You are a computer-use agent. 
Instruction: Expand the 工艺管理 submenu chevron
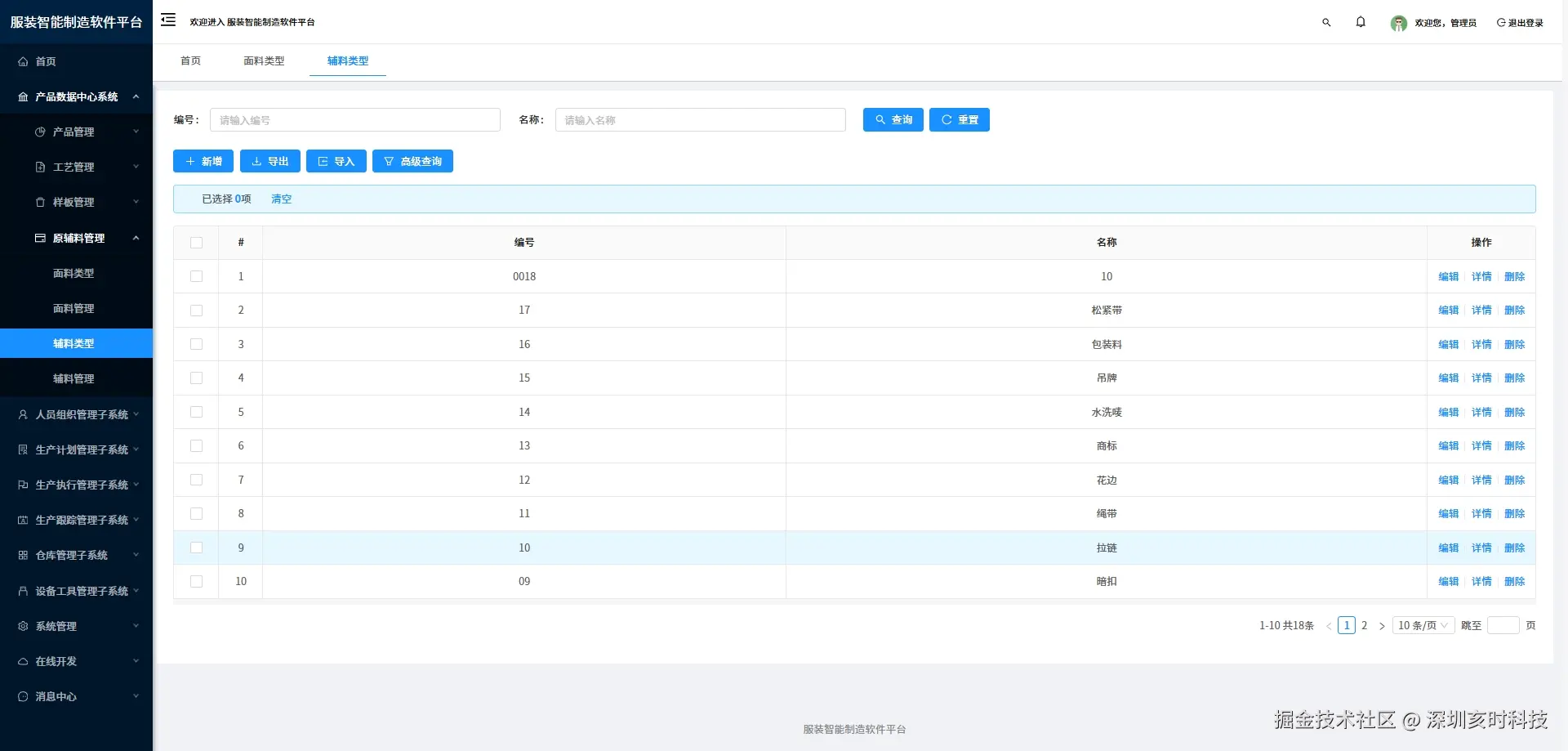[136, 167]
